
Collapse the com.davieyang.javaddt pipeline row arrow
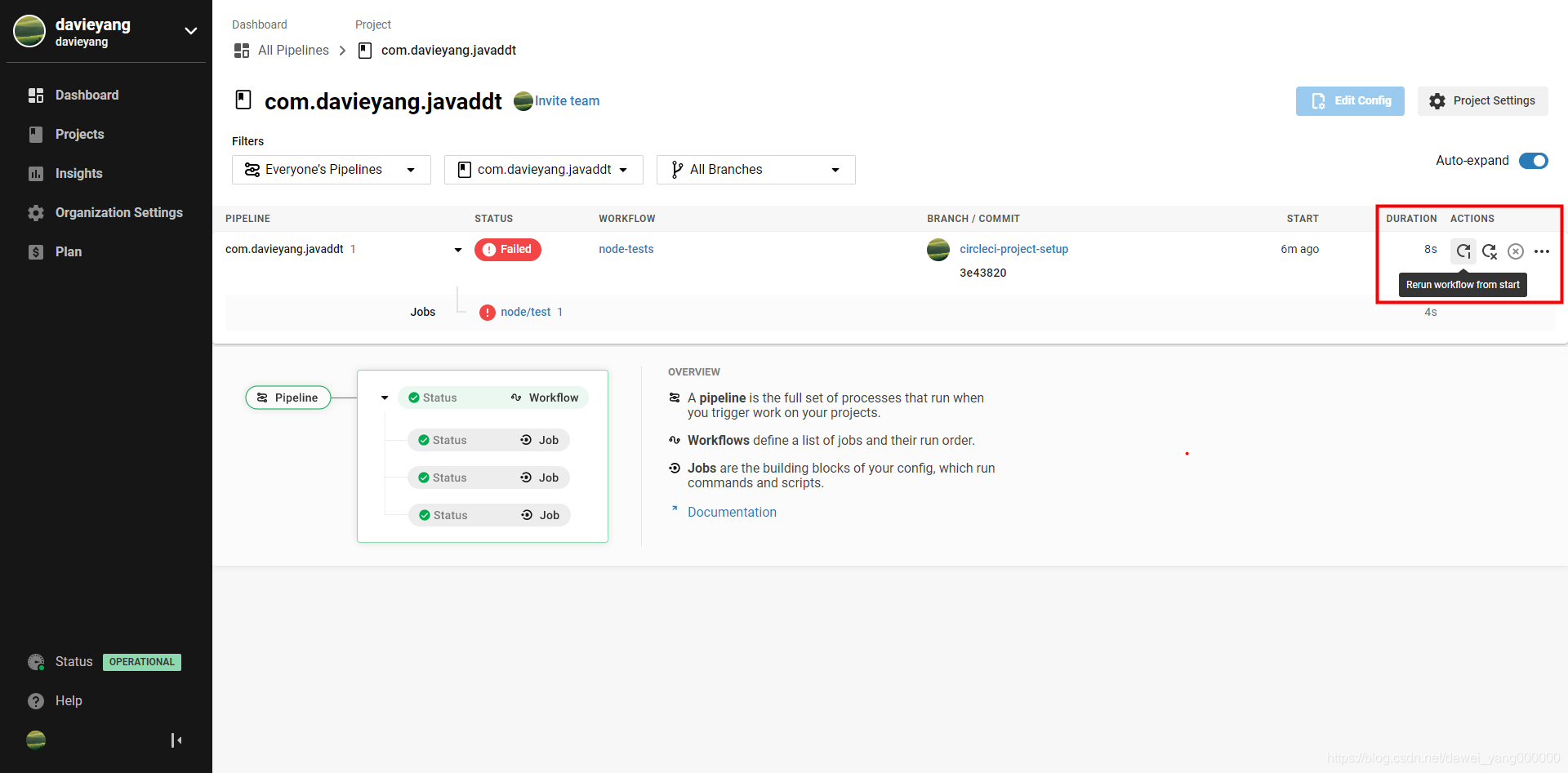point(458,250)
